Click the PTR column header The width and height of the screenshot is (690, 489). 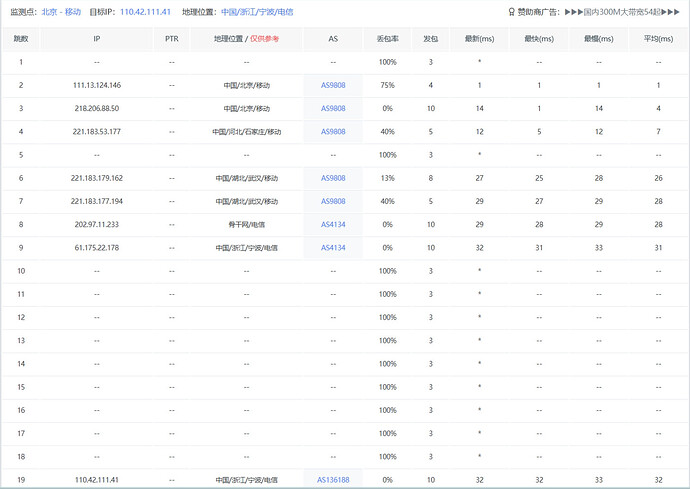(x=172, y=39)
